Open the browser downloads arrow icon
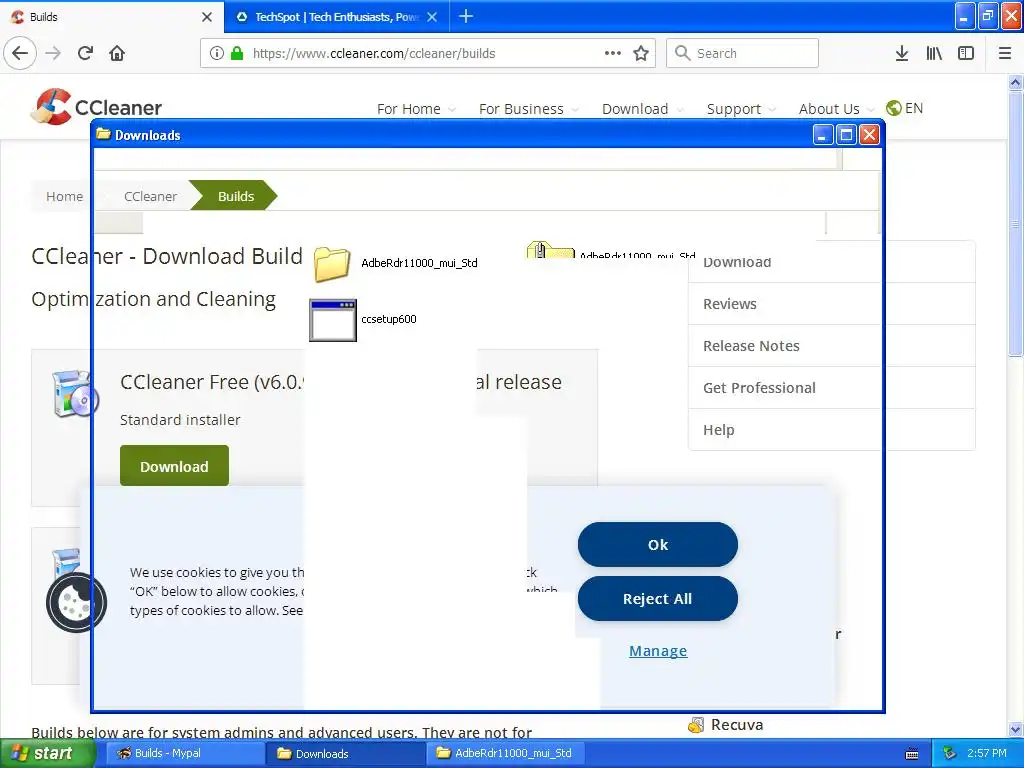This screenshot has width=1024, height=768. click(x=902, y=53)
